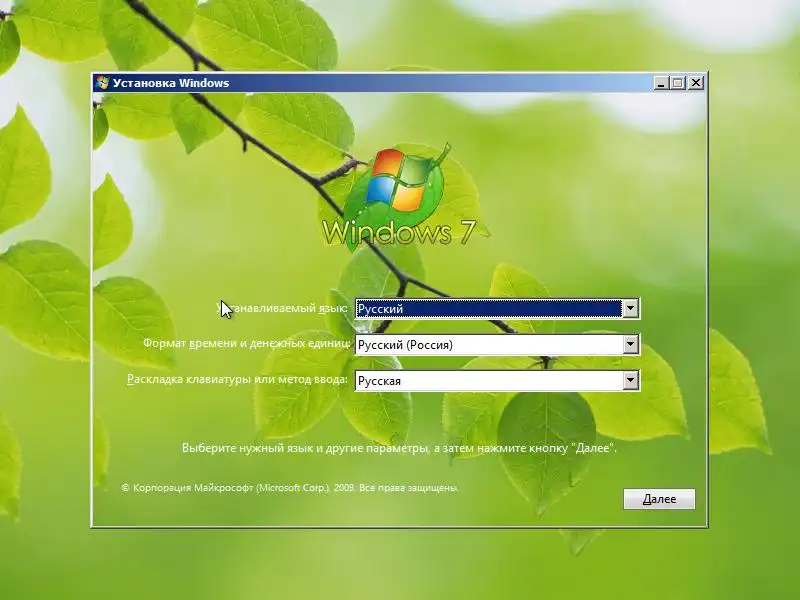Click the Windows 7 leaf logo
Screen dimensions: 800x600
click(399, 196)
